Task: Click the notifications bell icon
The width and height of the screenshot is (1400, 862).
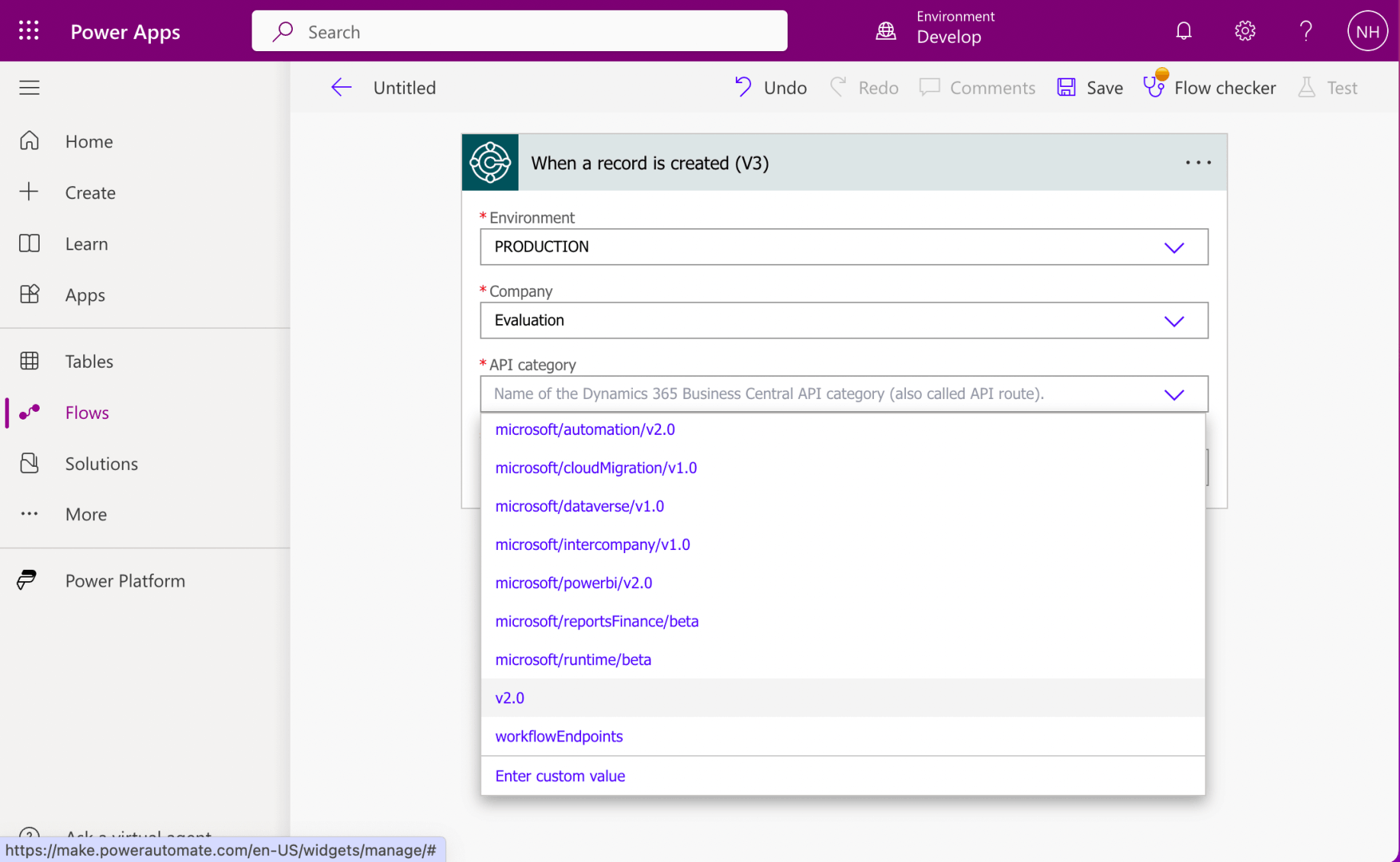Action: pos(1183,31)
